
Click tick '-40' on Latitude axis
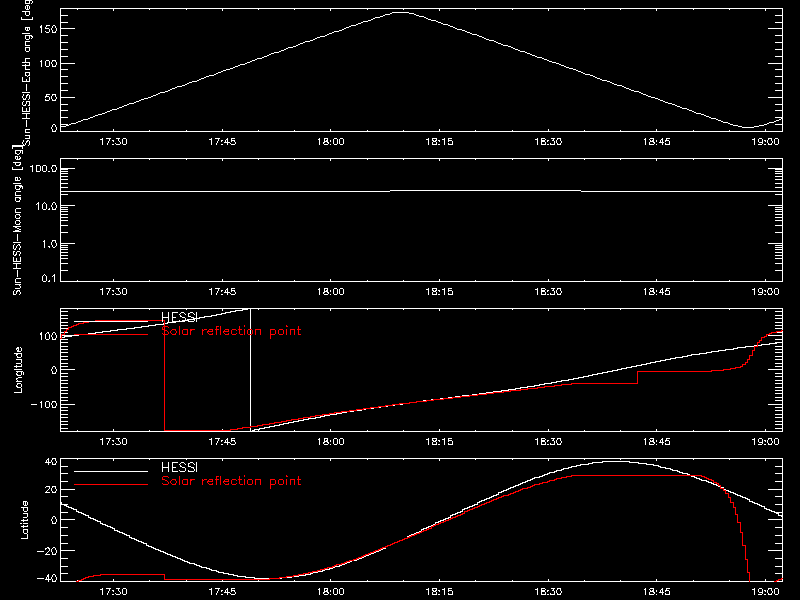47,579
